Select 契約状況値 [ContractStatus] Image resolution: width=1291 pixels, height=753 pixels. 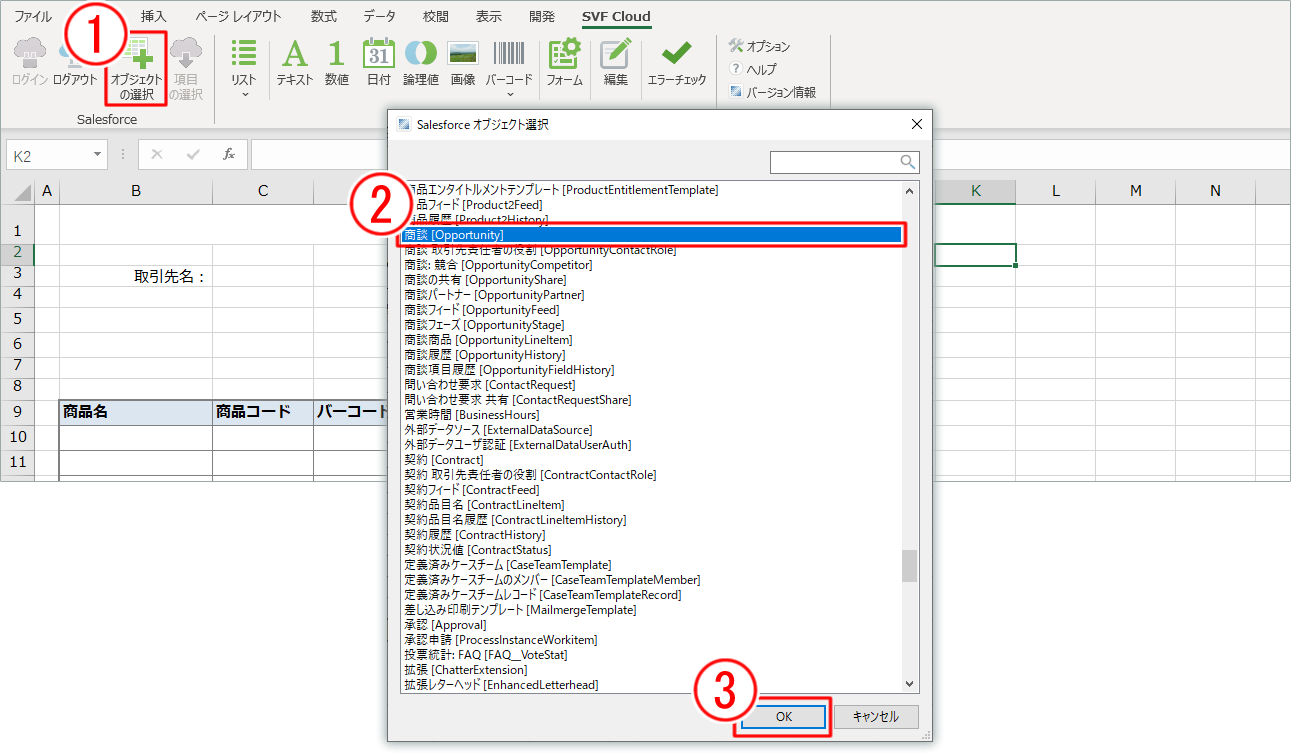(478, 550)
